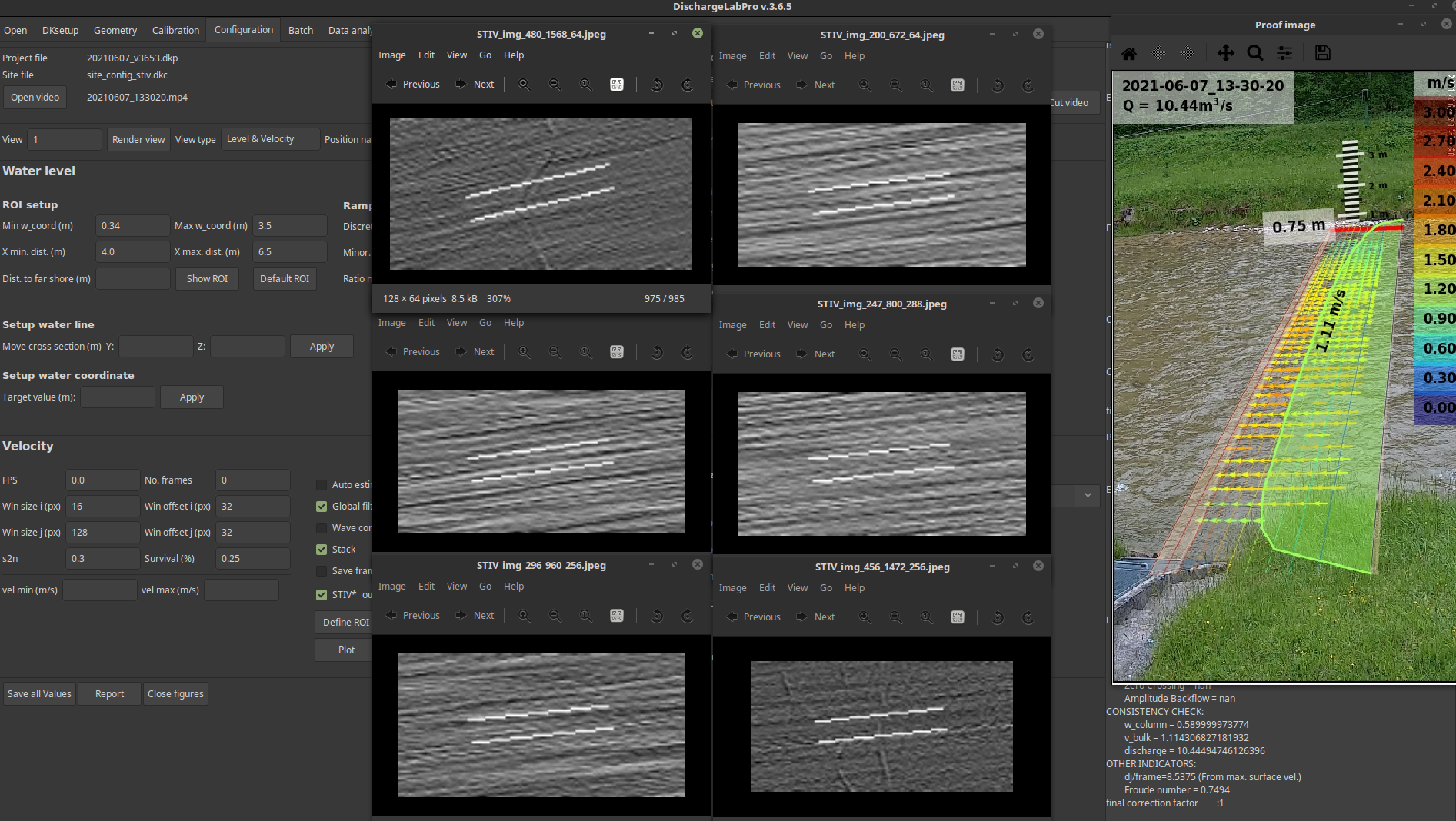Zoom in on STIV_img_480_1568_64.jpeg viewer
This screenshot has width=1456, height=821.
coord(525,85)
